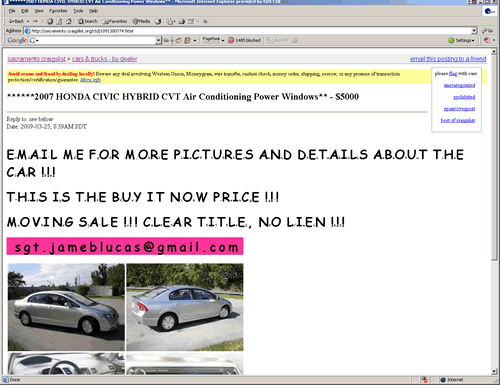Click the Google logo in Google toolbar
The width and height of the screenshot is (500, 389).
(x=17, y=40)
